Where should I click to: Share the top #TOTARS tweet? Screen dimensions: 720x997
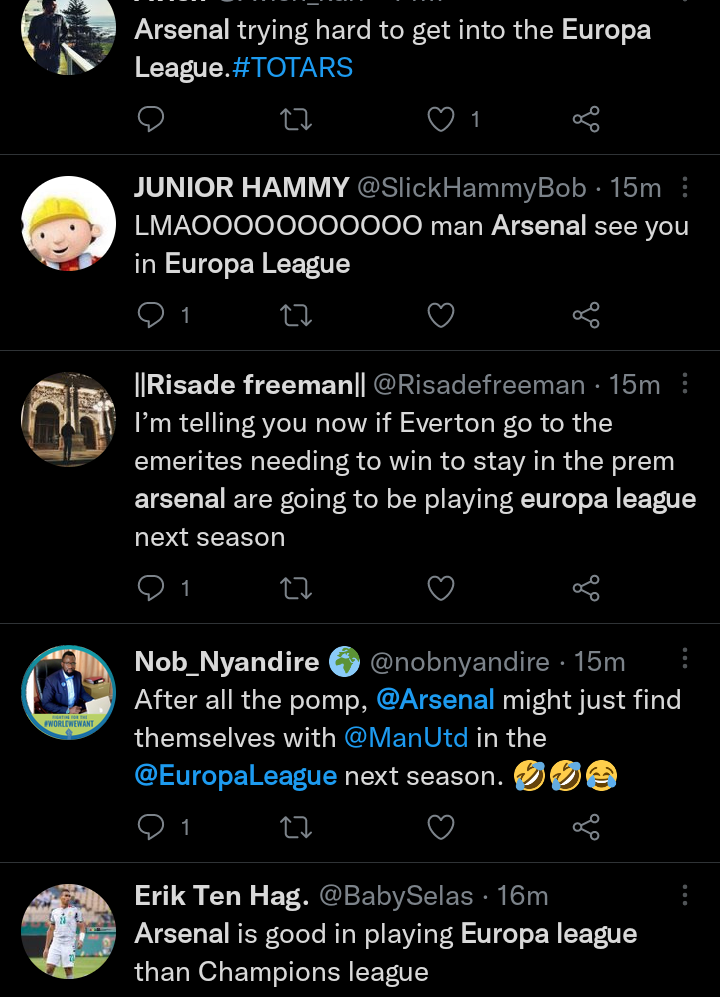pyautogui.click(x=585, y=119)
